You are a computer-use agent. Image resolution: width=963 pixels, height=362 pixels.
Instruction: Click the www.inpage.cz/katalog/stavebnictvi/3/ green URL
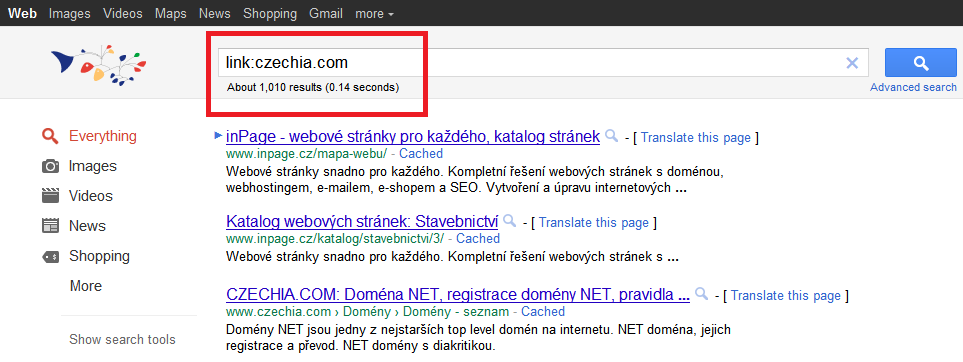point(335,238)
